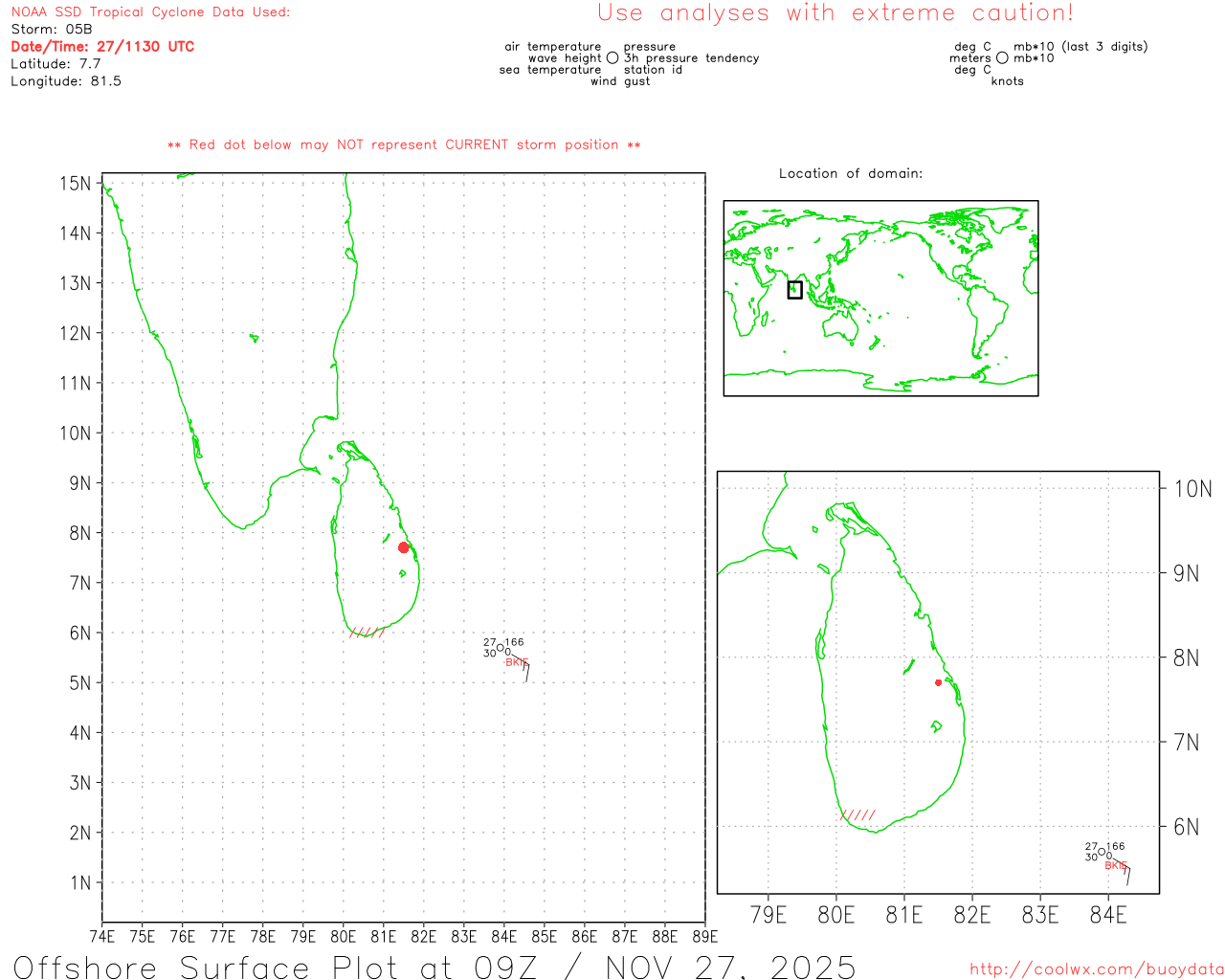Click the 'Location of domain:' caption
Screen dimensions: 1225x980
pos(850,173)
